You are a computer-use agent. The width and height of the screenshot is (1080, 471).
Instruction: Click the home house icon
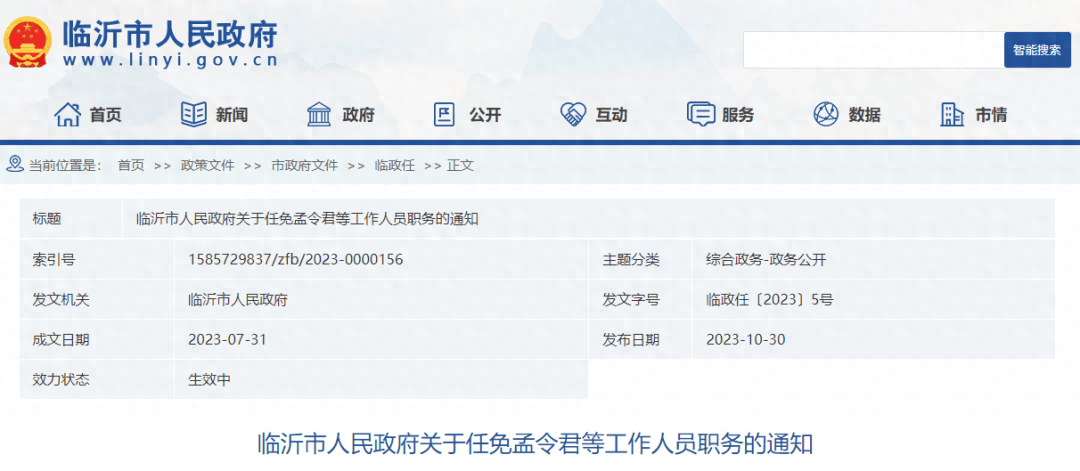coord(68,114)
